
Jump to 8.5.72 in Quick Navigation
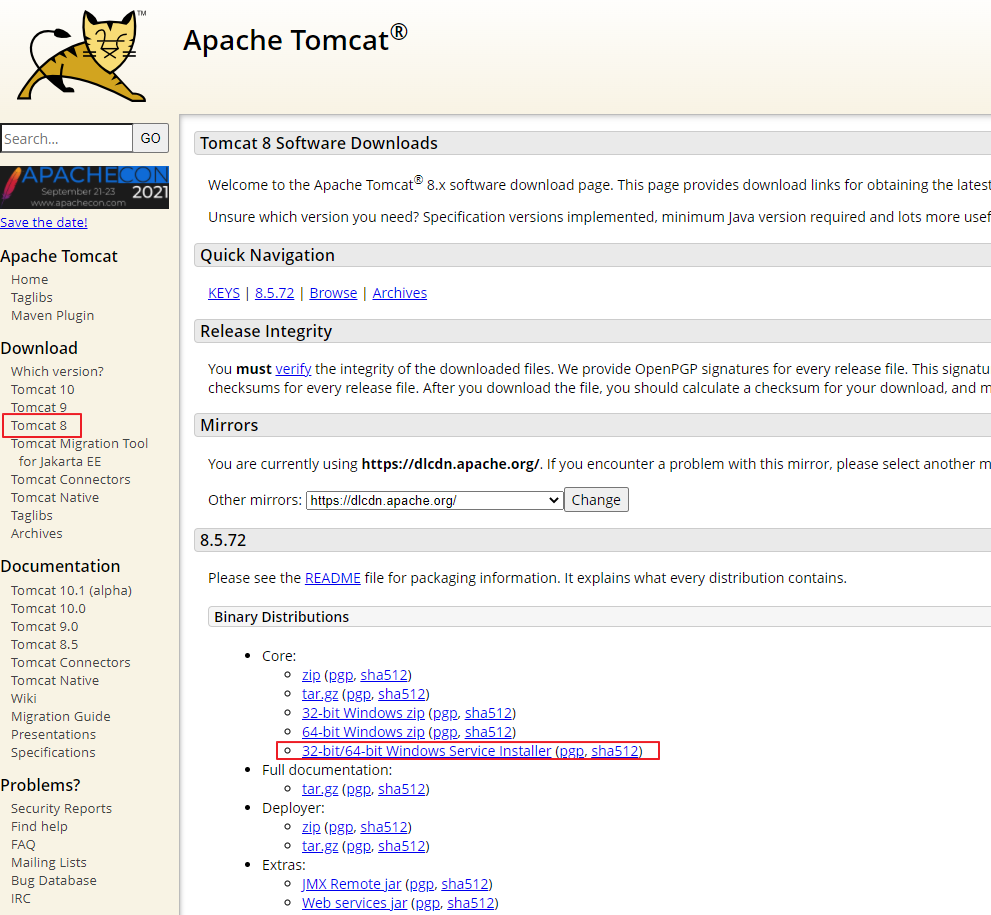(274, 293)
